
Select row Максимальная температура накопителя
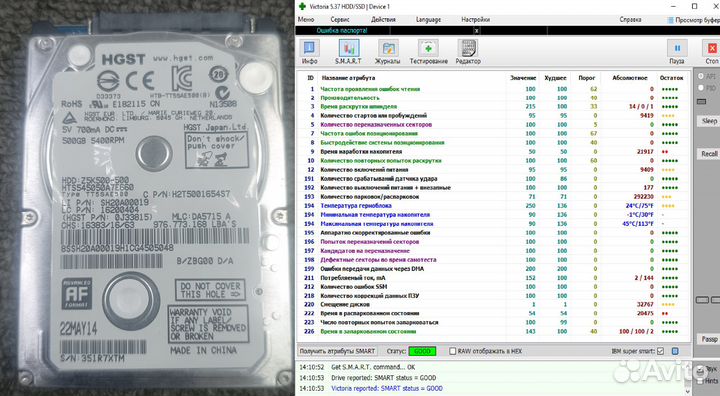pos(493,224)
